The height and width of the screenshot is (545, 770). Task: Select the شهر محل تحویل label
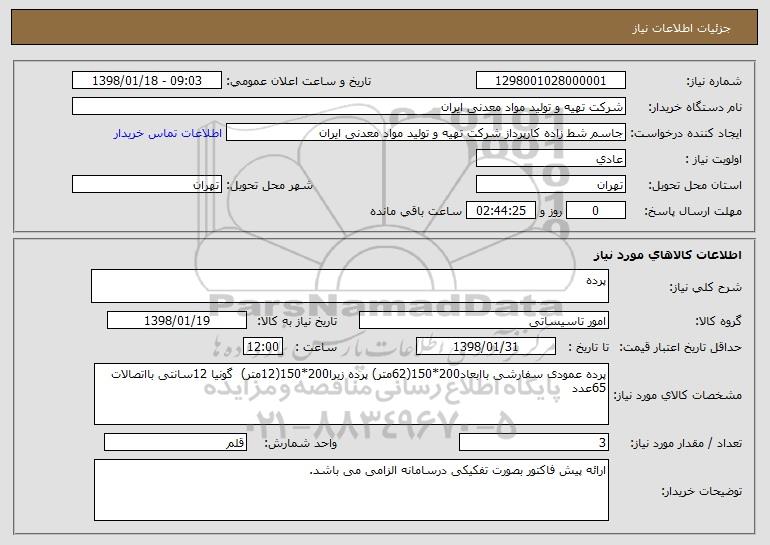269,186
